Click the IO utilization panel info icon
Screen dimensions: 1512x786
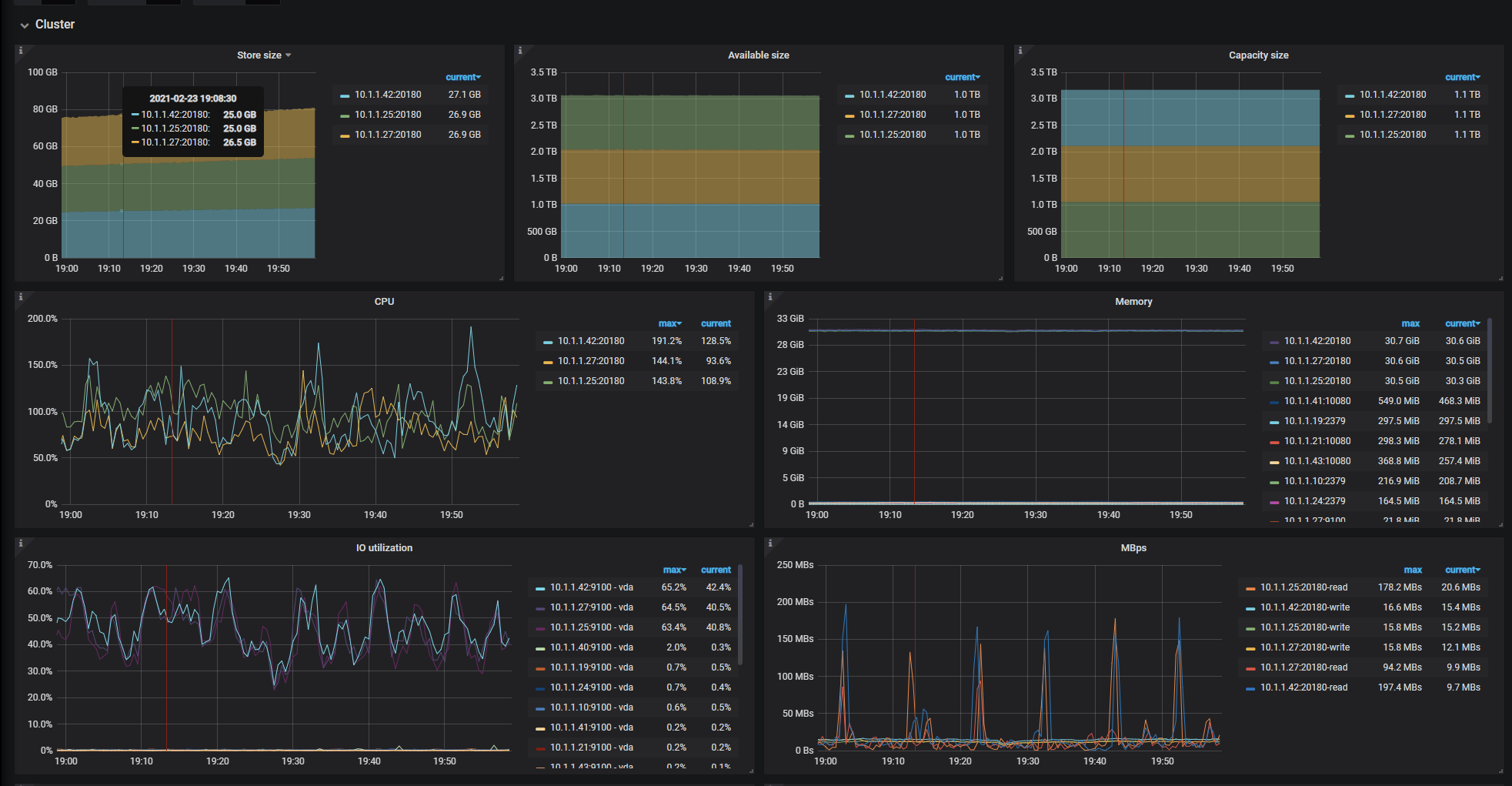coord(21,544)
